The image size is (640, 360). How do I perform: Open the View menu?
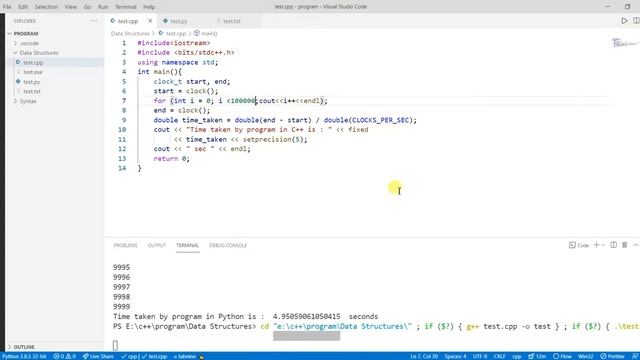coord(71,7)
